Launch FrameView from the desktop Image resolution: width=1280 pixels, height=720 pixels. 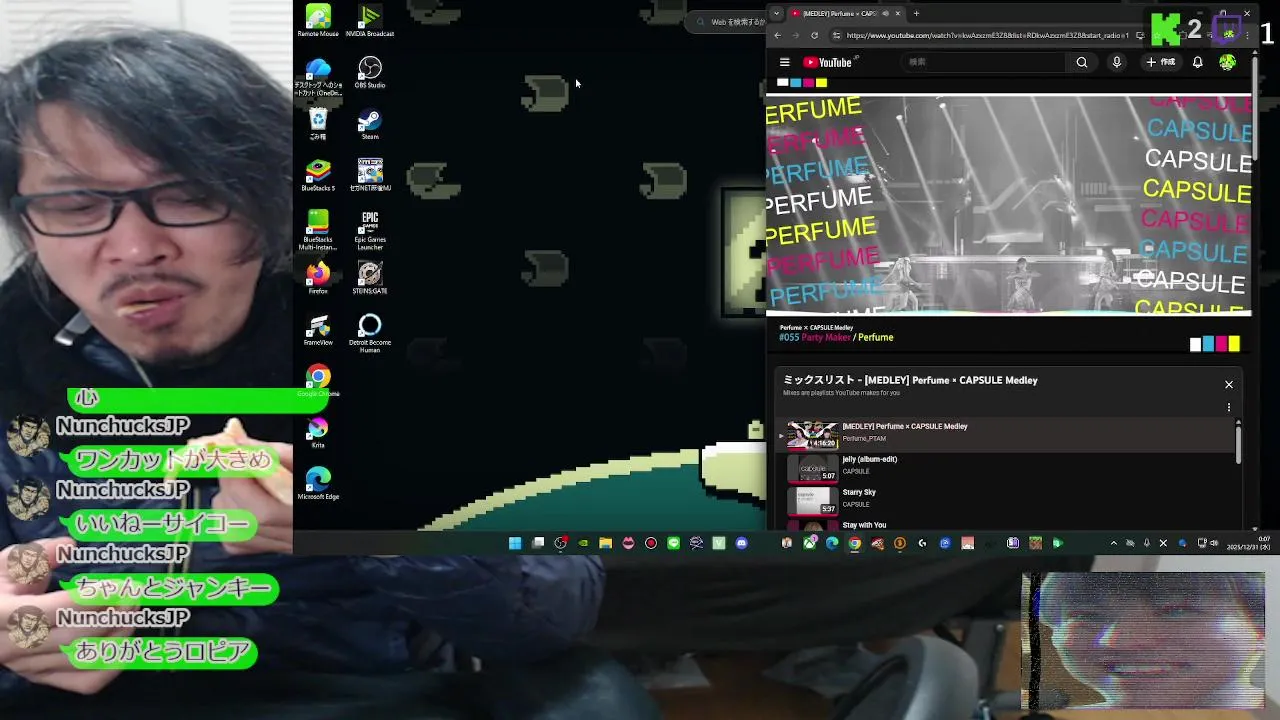point(318,330)
